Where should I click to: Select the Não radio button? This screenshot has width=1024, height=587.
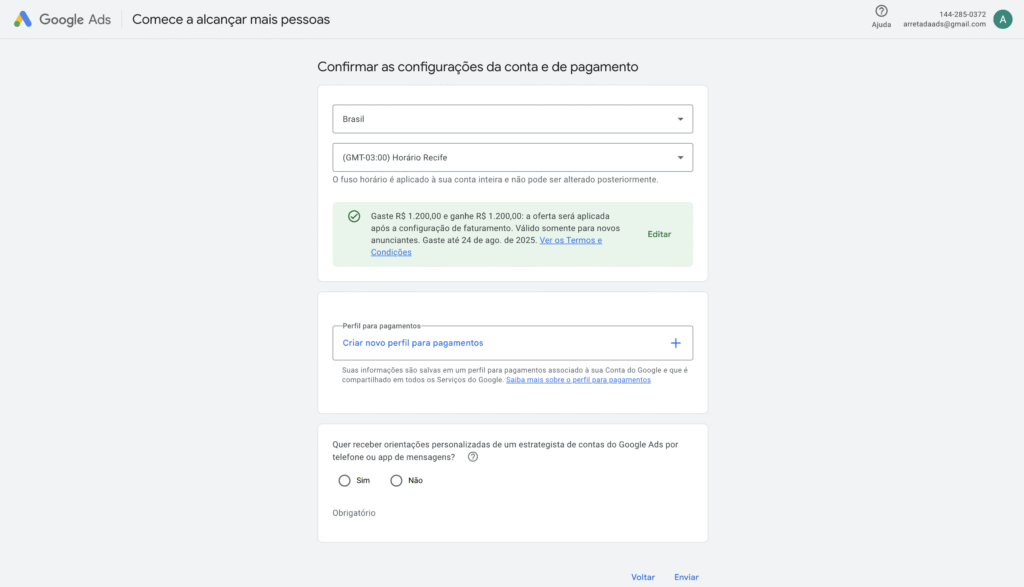tap(396, 481)
